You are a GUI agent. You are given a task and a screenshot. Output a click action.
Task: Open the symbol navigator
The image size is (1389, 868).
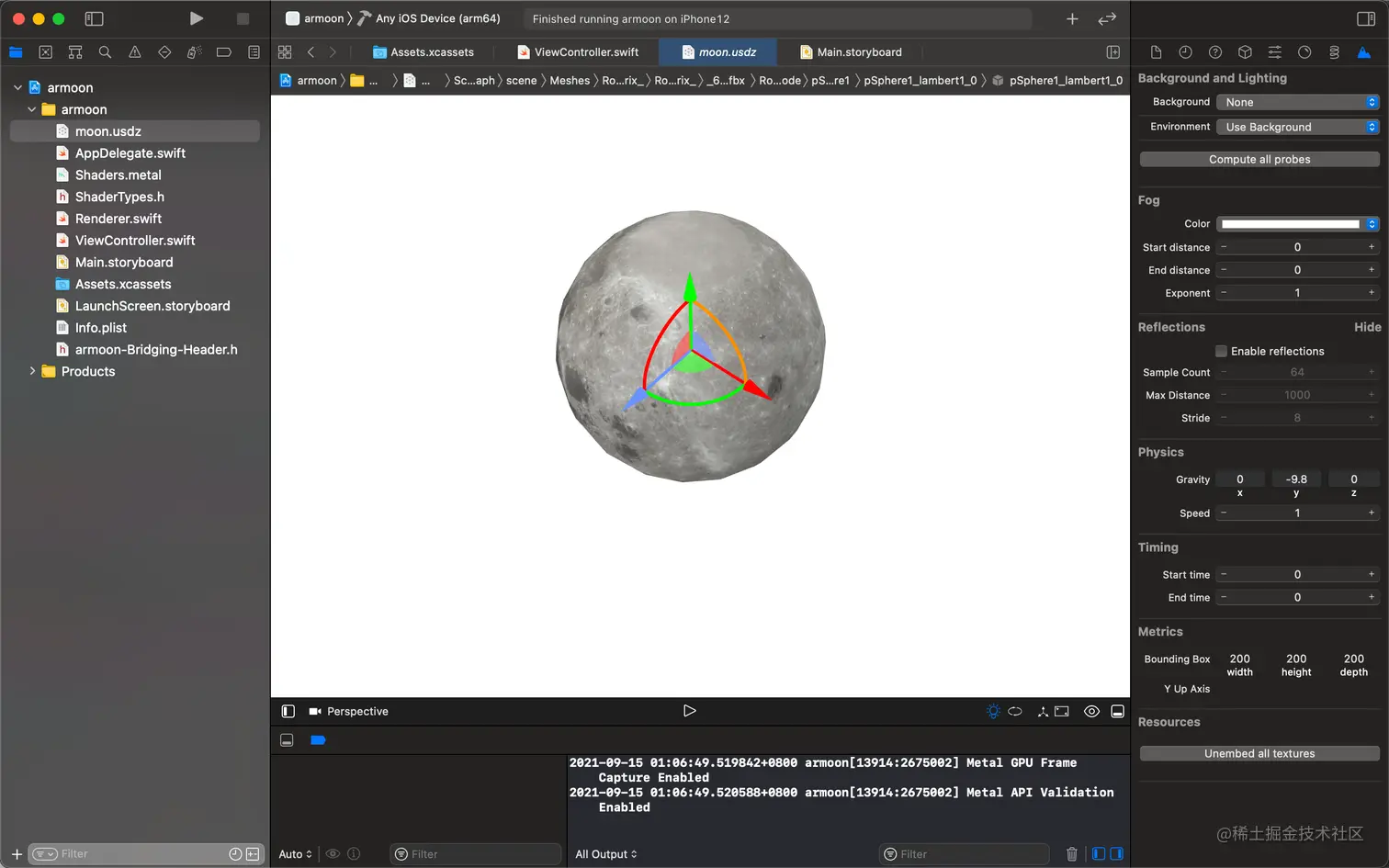click(x=75, y=52)
